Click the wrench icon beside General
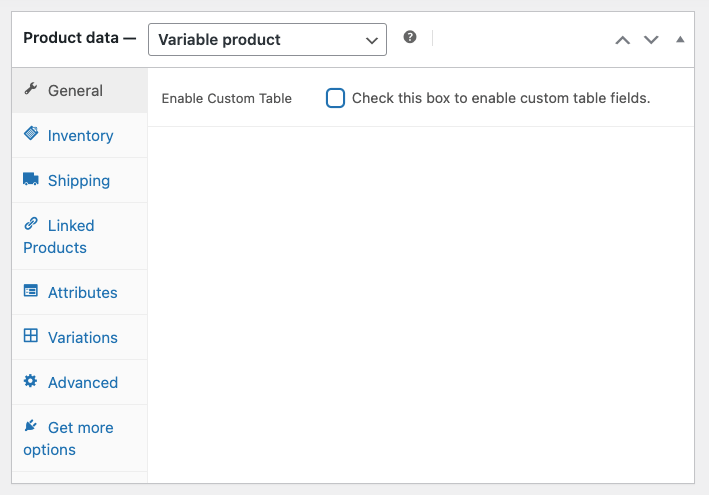The width and height of the screenshot is (709, 495). coord(30,90)
